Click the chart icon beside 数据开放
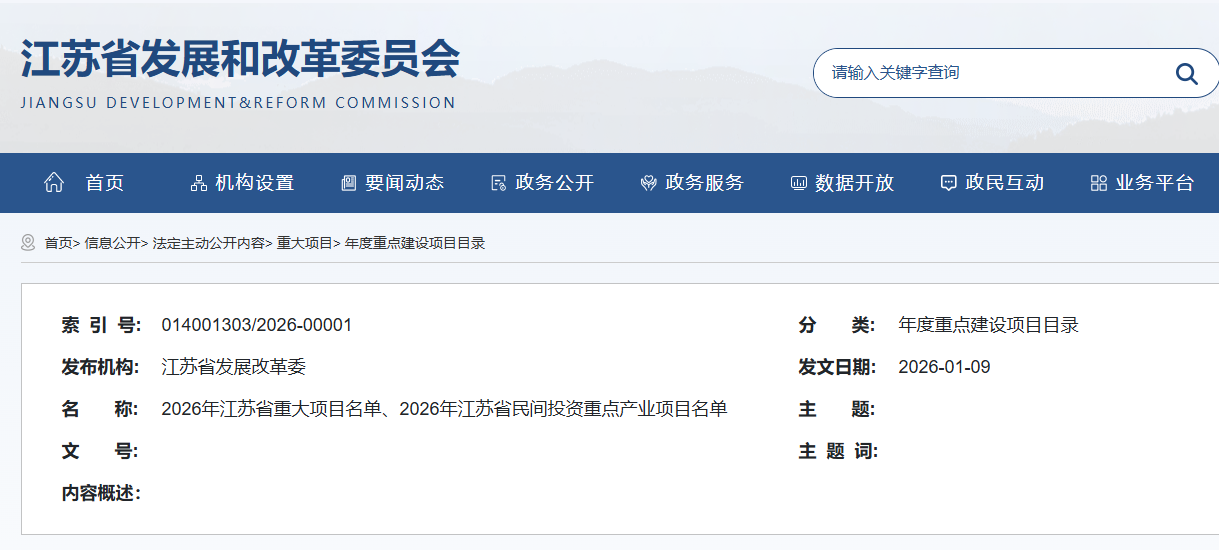 (x=798, y=183)
